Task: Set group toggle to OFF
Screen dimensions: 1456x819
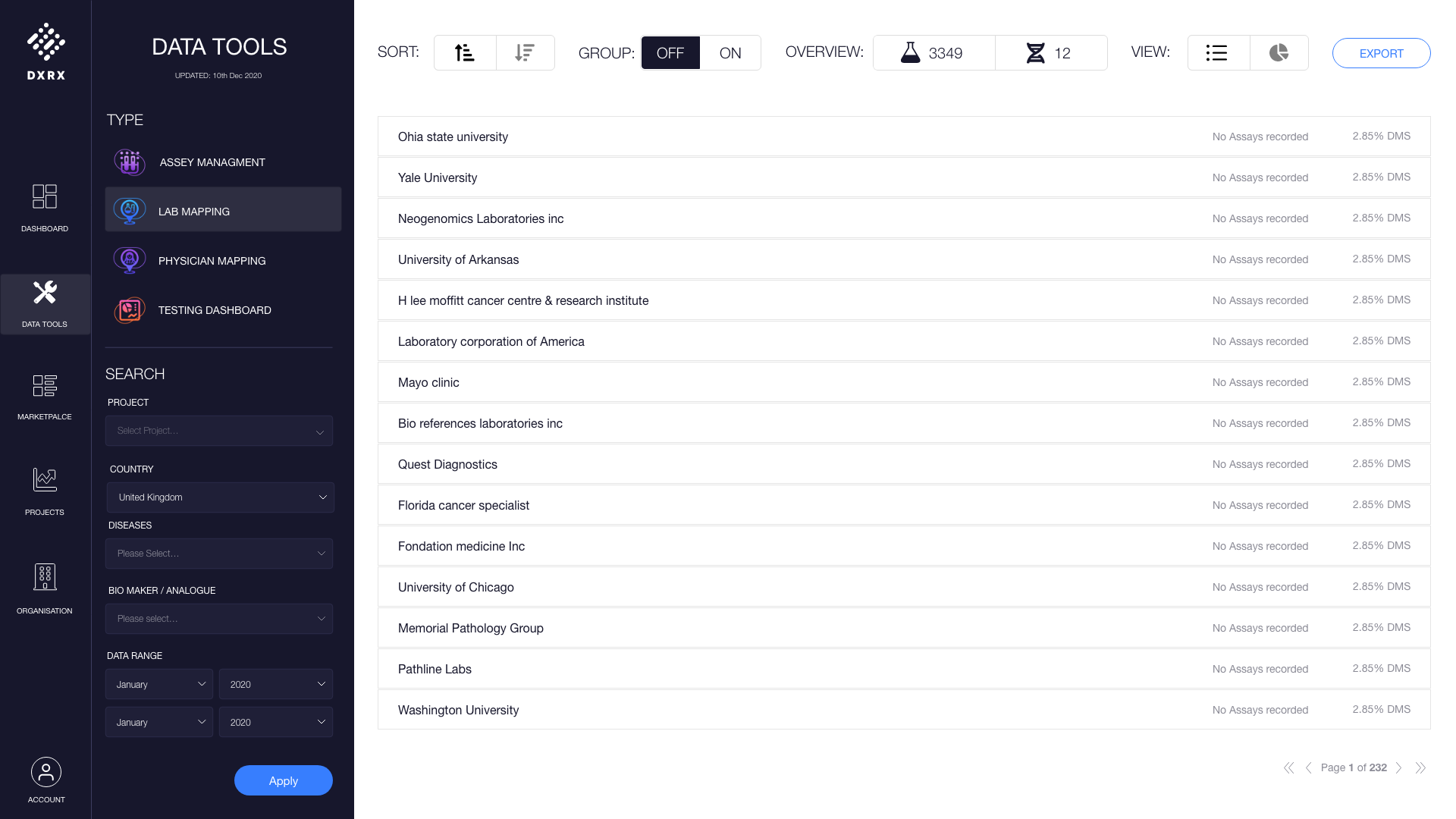Action: tap(670, 53)
